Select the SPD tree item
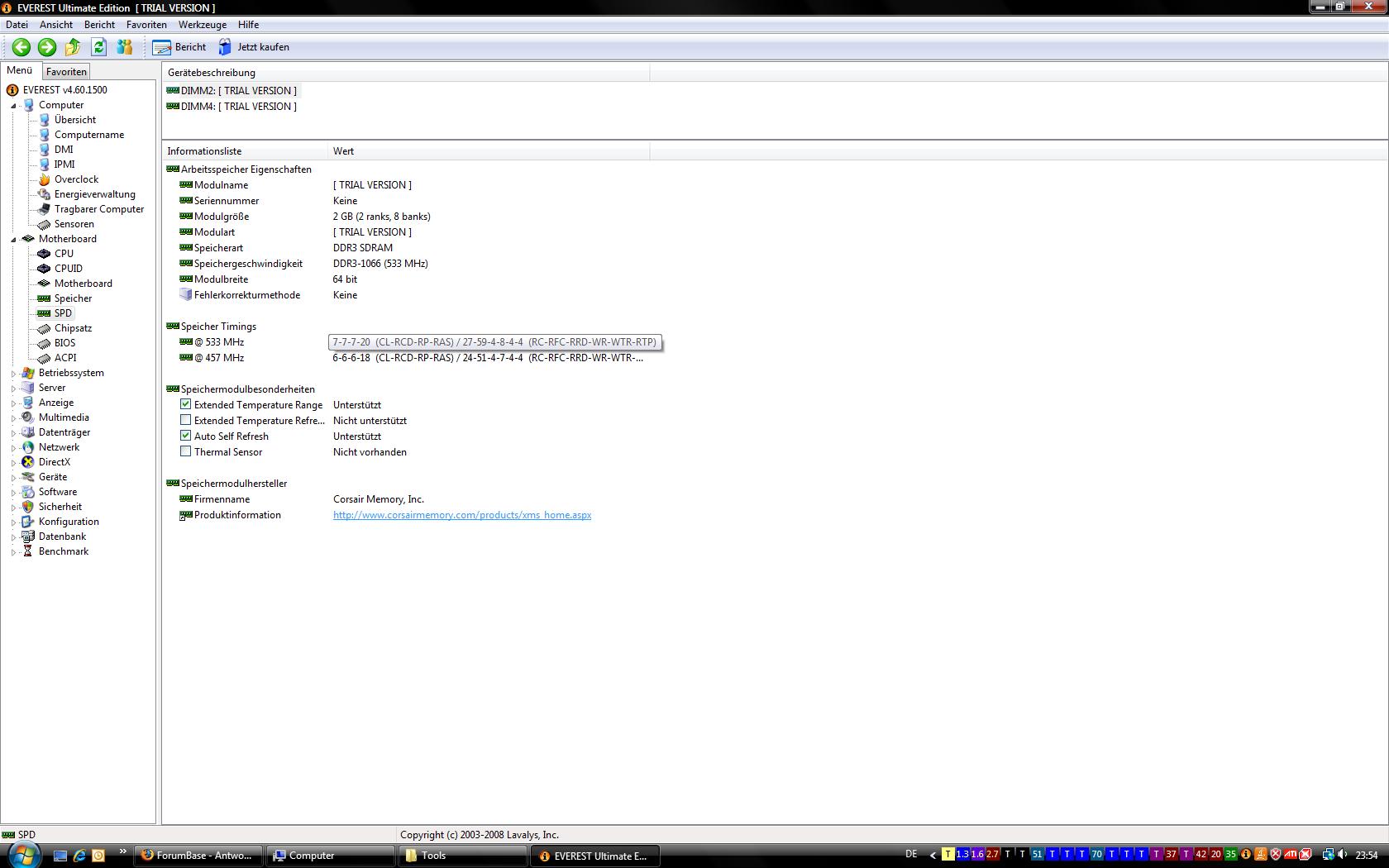 [x=63, y=313]
